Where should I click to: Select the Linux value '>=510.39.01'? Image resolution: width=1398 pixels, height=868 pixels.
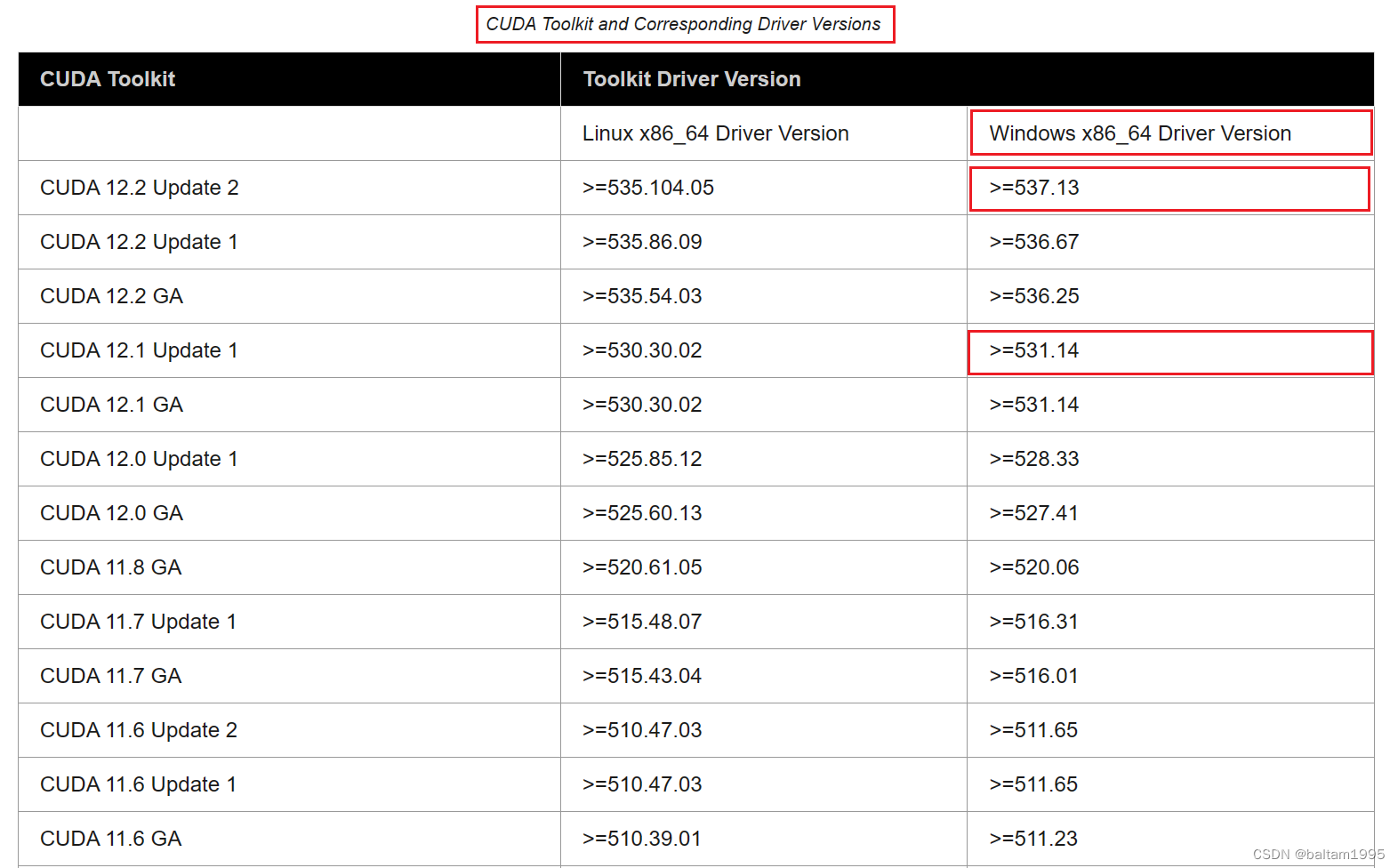642,839
